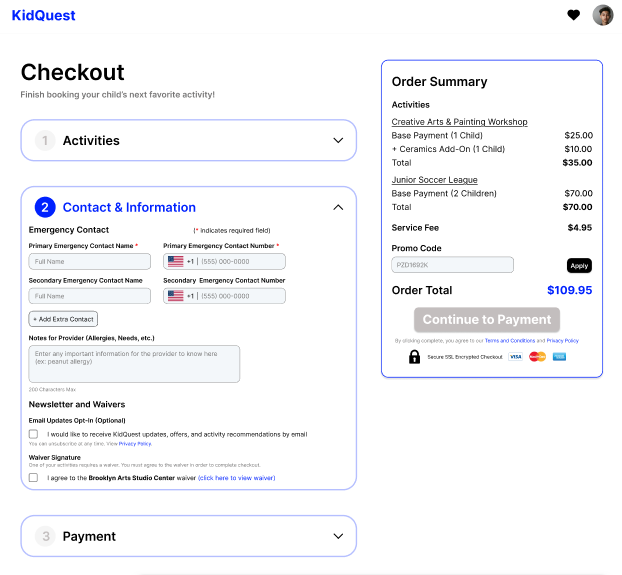The image size is (622, 575).
Task: Click the American Express card icon
Action: click(559, 356)
